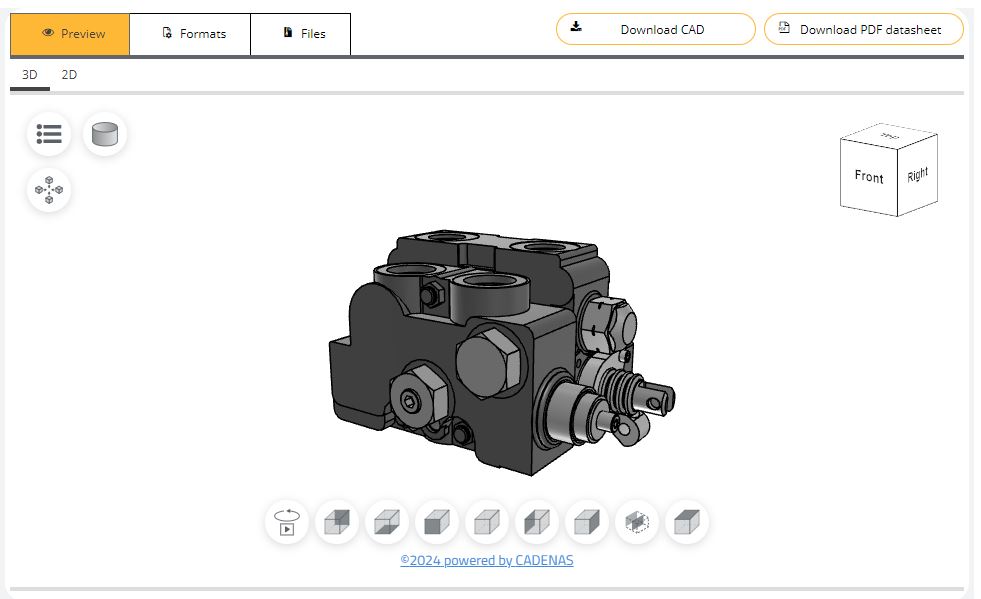Start the rotation animation icon
Screen dimensions: 981x599
click(x=286, y=521)
